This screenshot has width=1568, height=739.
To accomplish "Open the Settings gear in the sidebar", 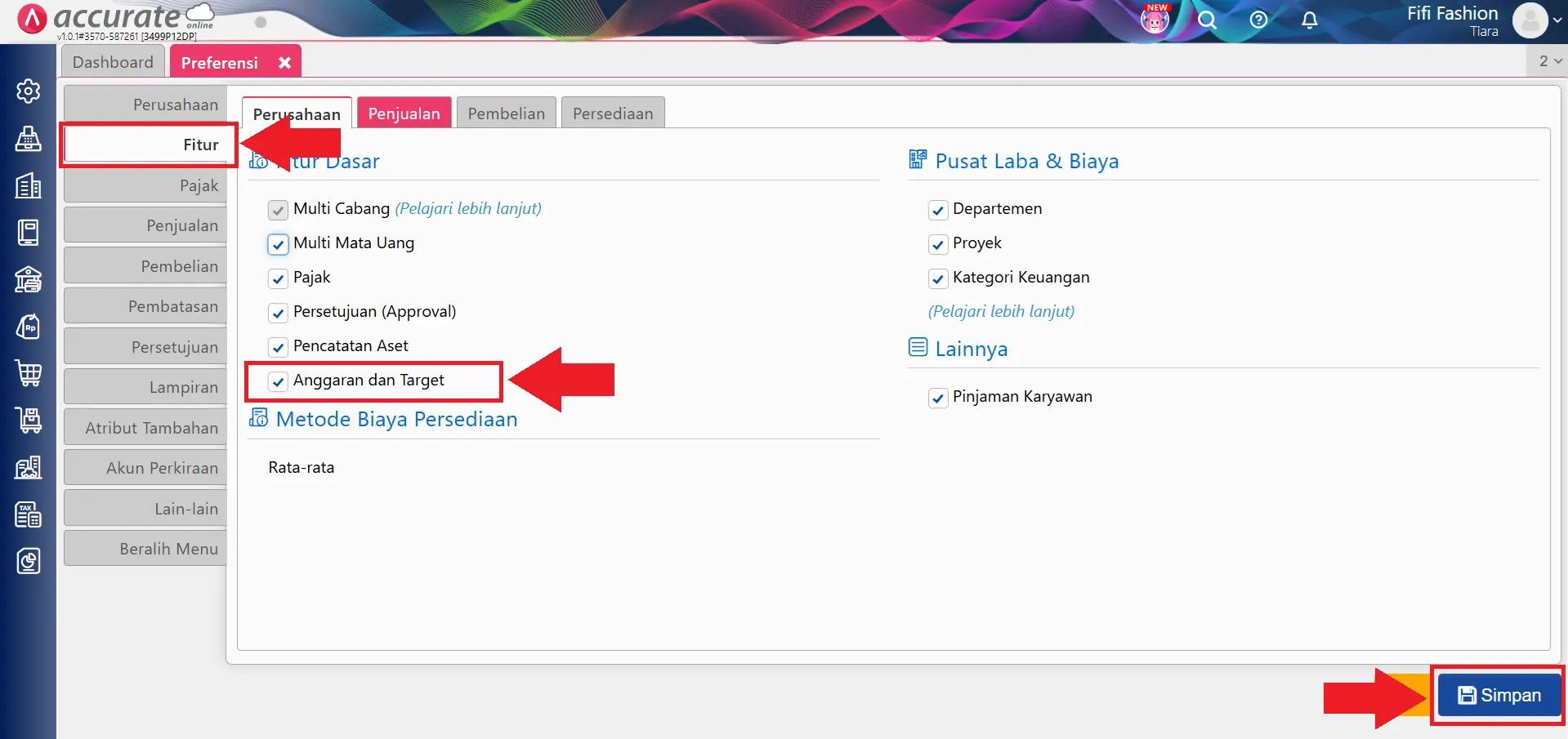I will (29, 91).
